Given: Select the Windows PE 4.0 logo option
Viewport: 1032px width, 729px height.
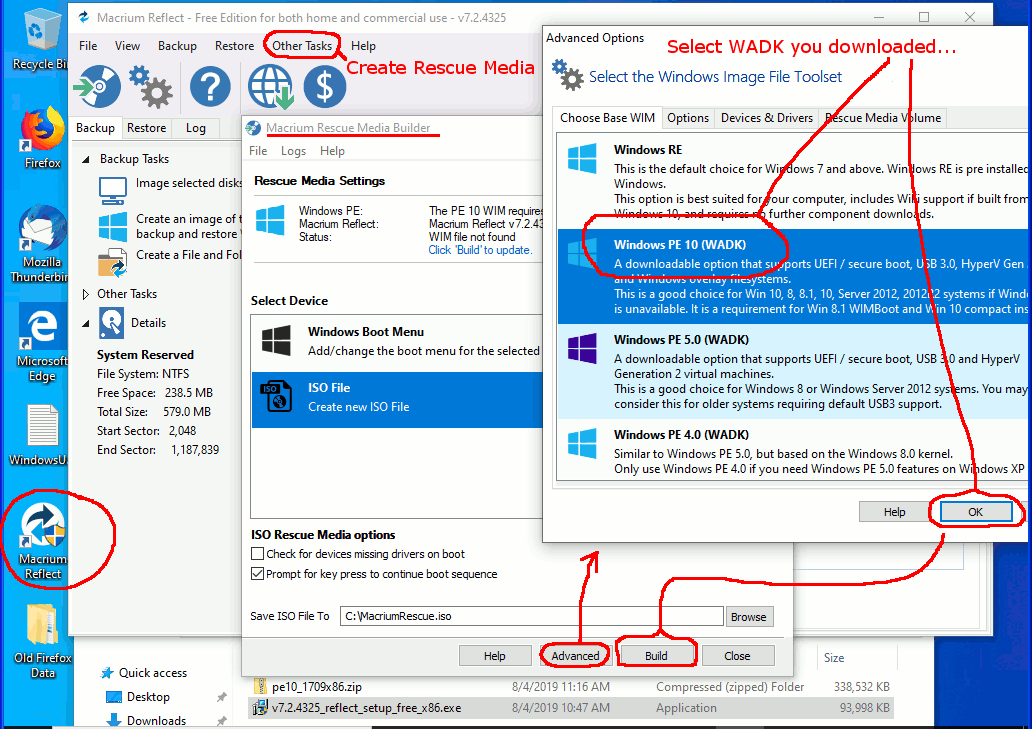Looking at the screenshot, I should pos(582,443).
